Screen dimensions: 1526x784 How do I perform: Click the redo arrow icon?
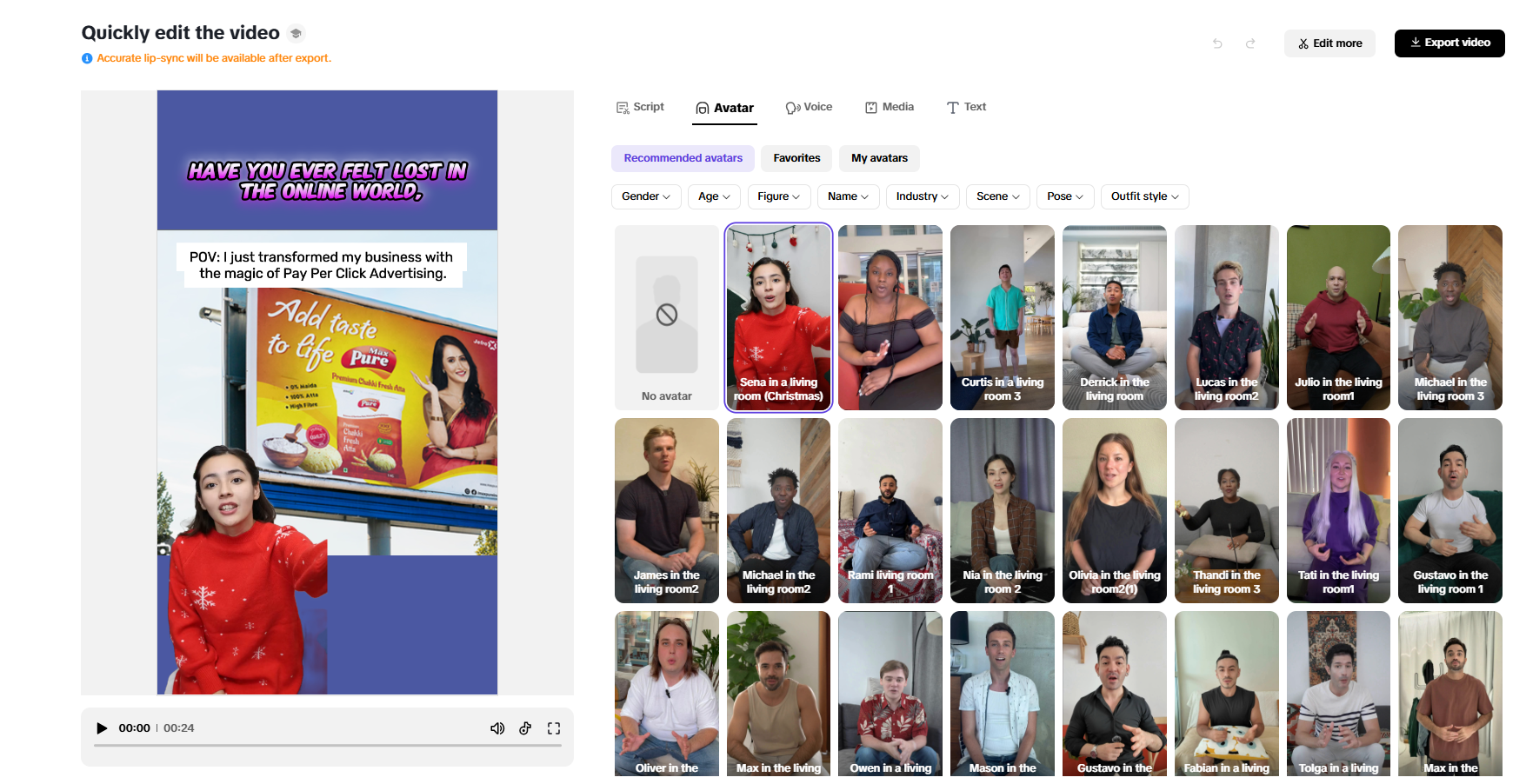click(1250, 43)
